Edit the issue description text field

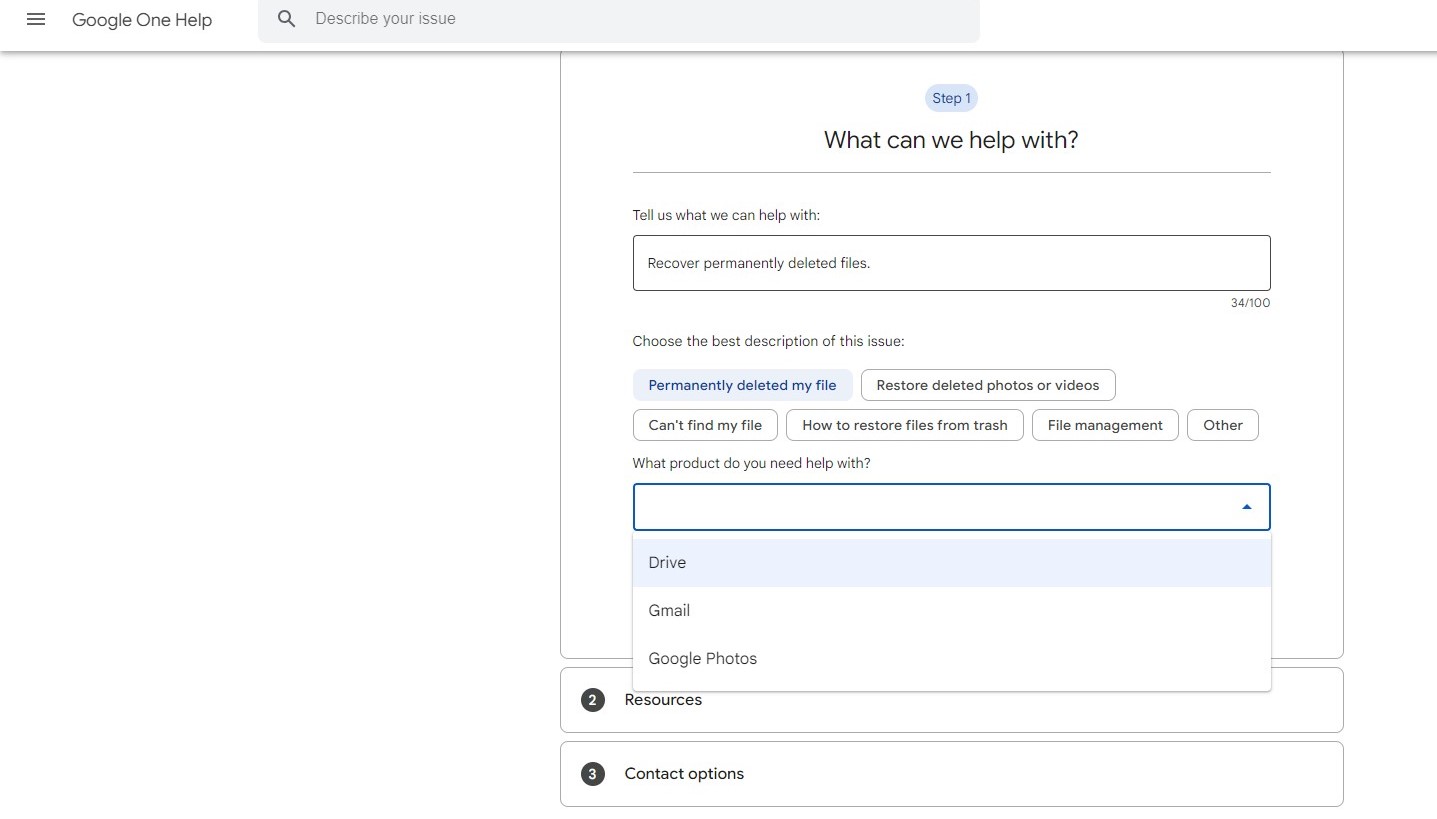click(951, 263)
